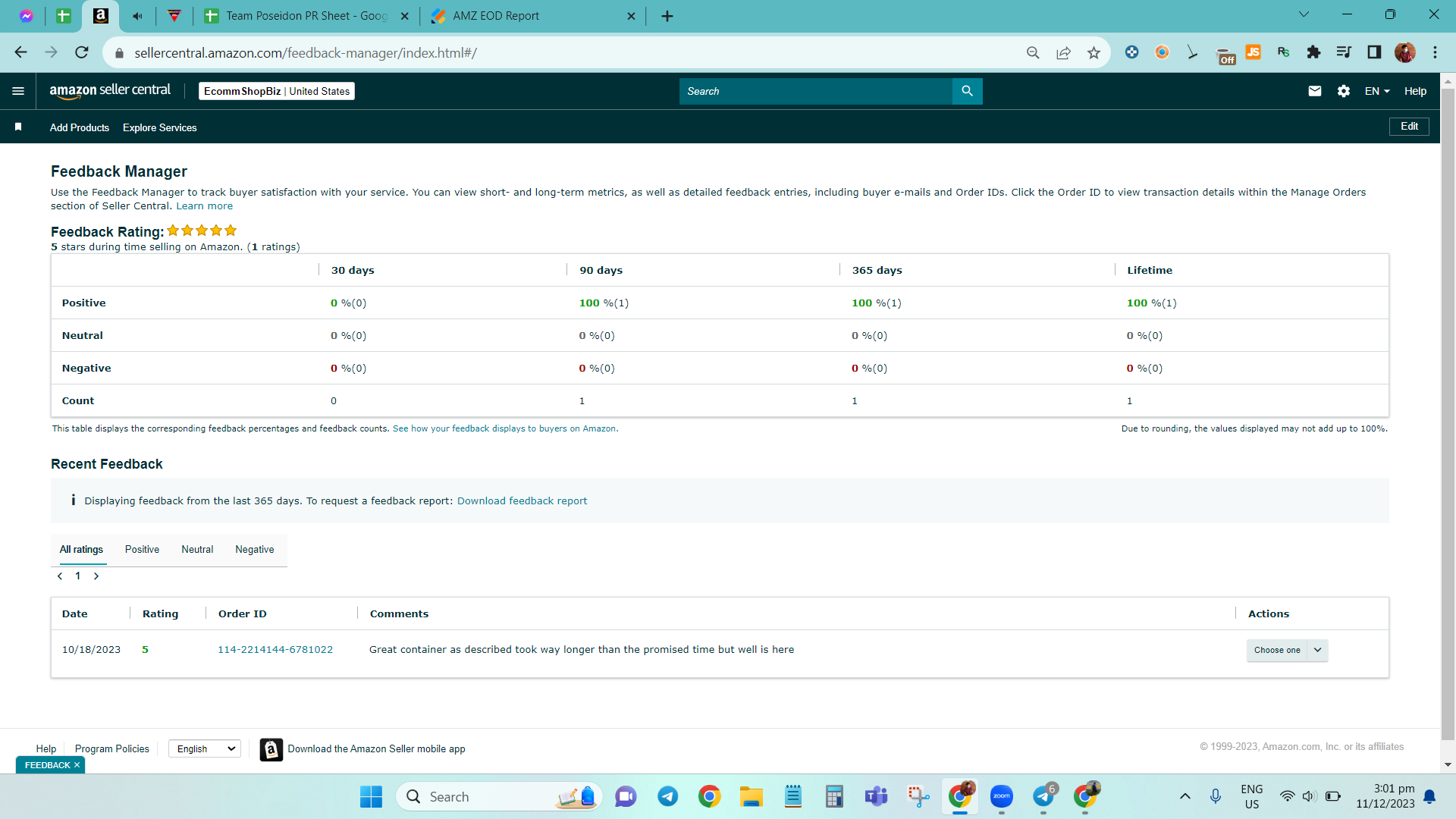Open File Explorer from the taskbar
Image resolution: width=1456 pixels, height=819 pixels.
[x=751, y=796]
